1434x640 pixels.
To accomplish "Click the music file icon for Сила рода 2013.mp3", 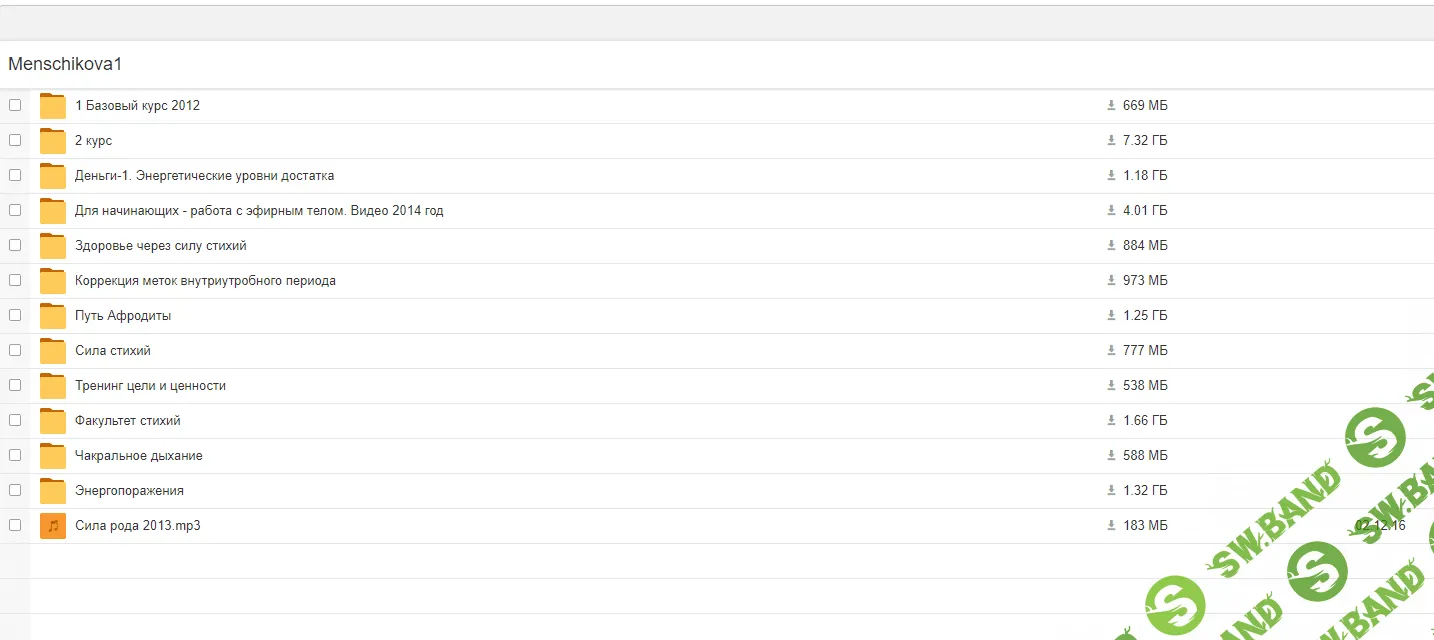I will click(x=52, y=526).
